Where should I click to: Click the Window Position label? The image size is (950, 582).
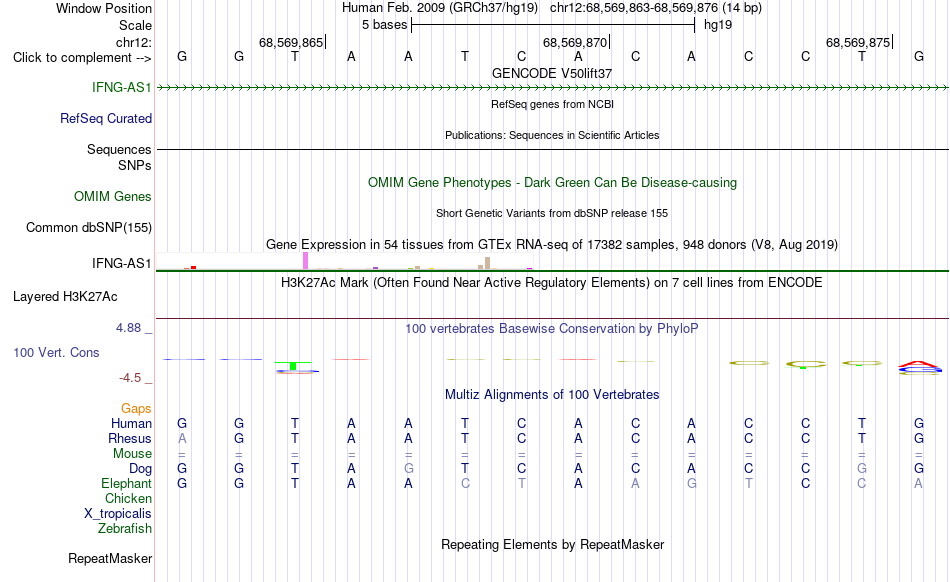tap(104, 8)
